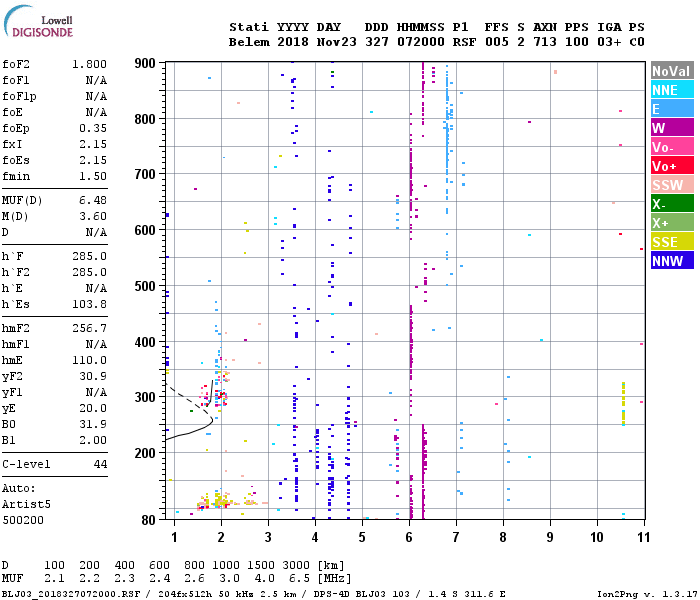Click the 6 MHz frequency axis label

[409, 537]
